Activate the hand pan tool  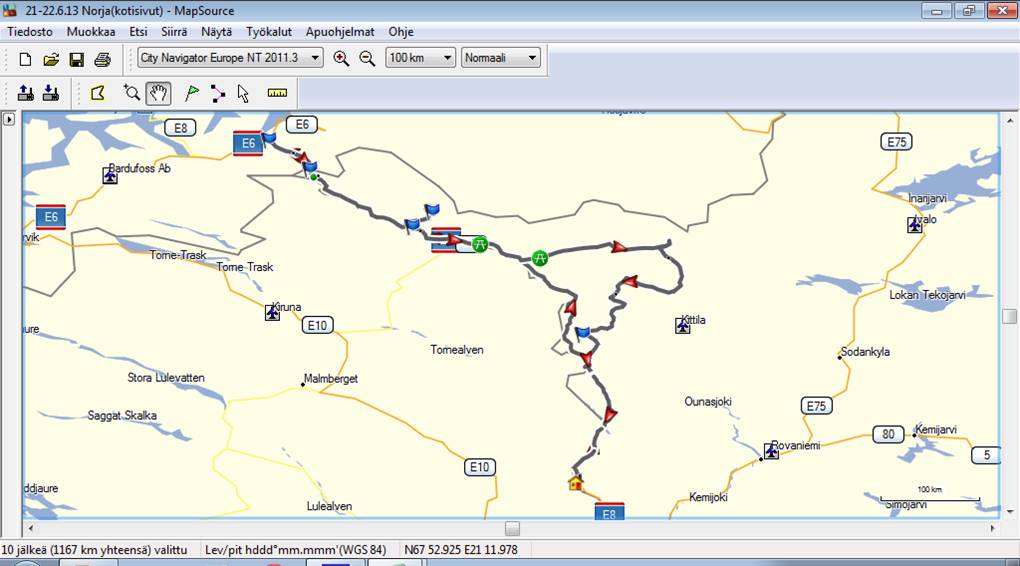coord(158,93)
